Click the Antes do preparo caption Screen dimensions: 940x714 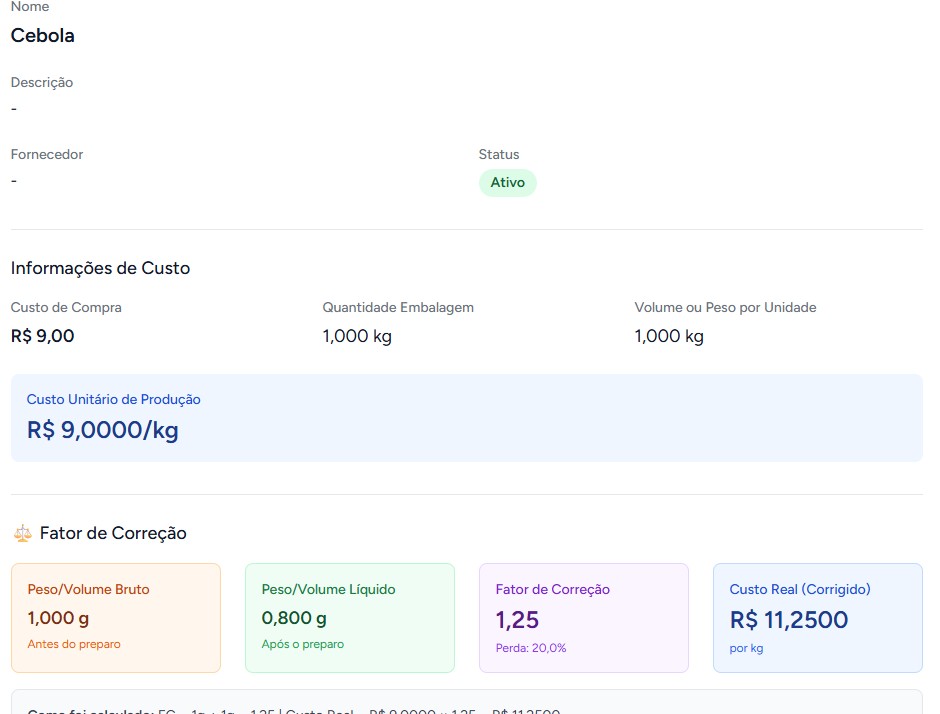(74, 645)
